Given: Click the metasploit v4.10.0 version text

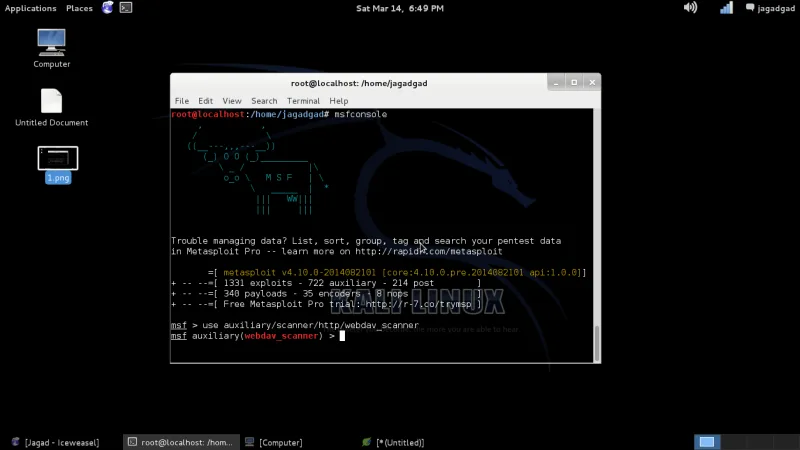Looking at the screenshot, I should click(x=299, y=272).
